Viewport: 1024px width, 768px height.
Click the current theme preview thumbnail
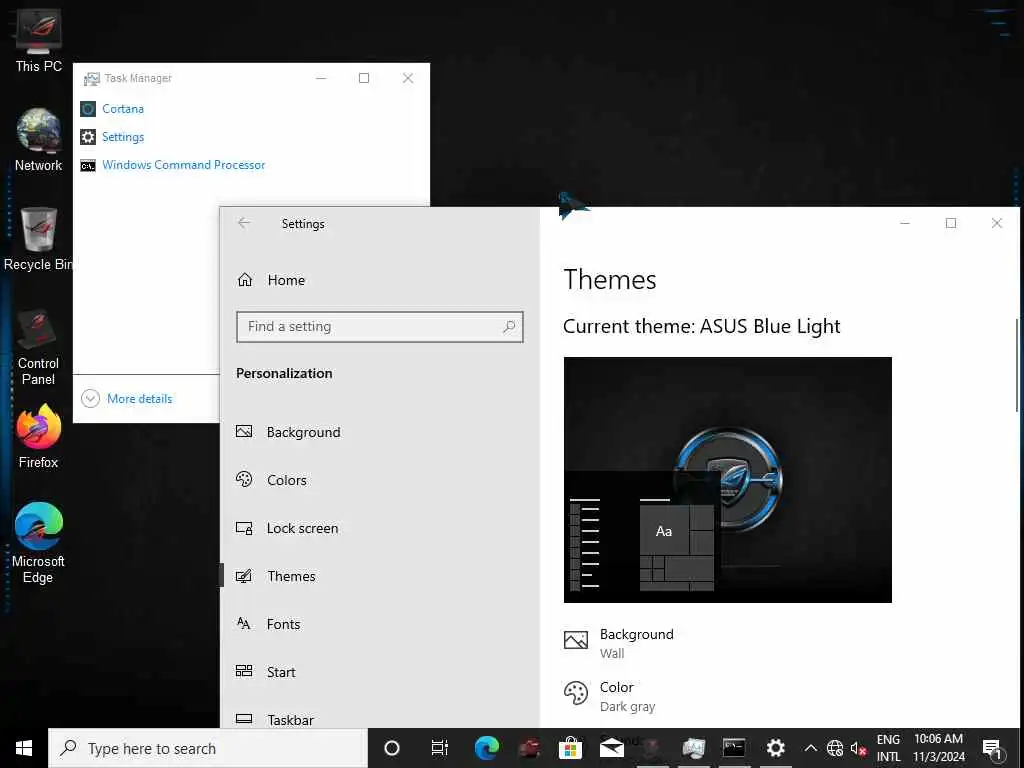point(728,479)
